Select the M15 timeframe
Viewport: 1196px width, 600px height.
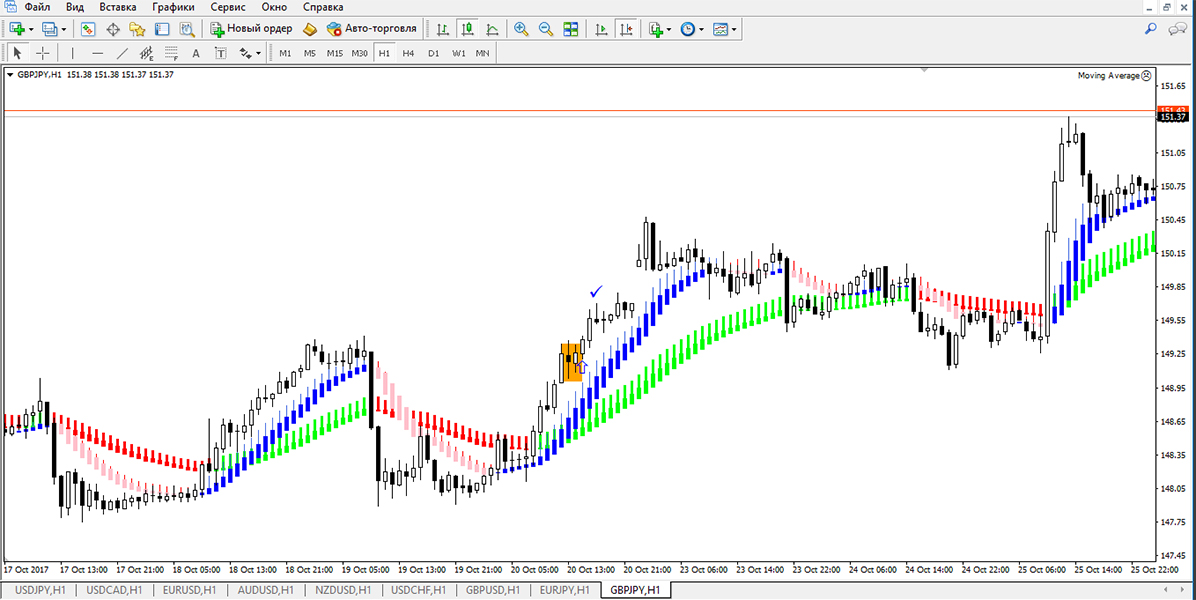pyautogui.click(x=335, y=53)
